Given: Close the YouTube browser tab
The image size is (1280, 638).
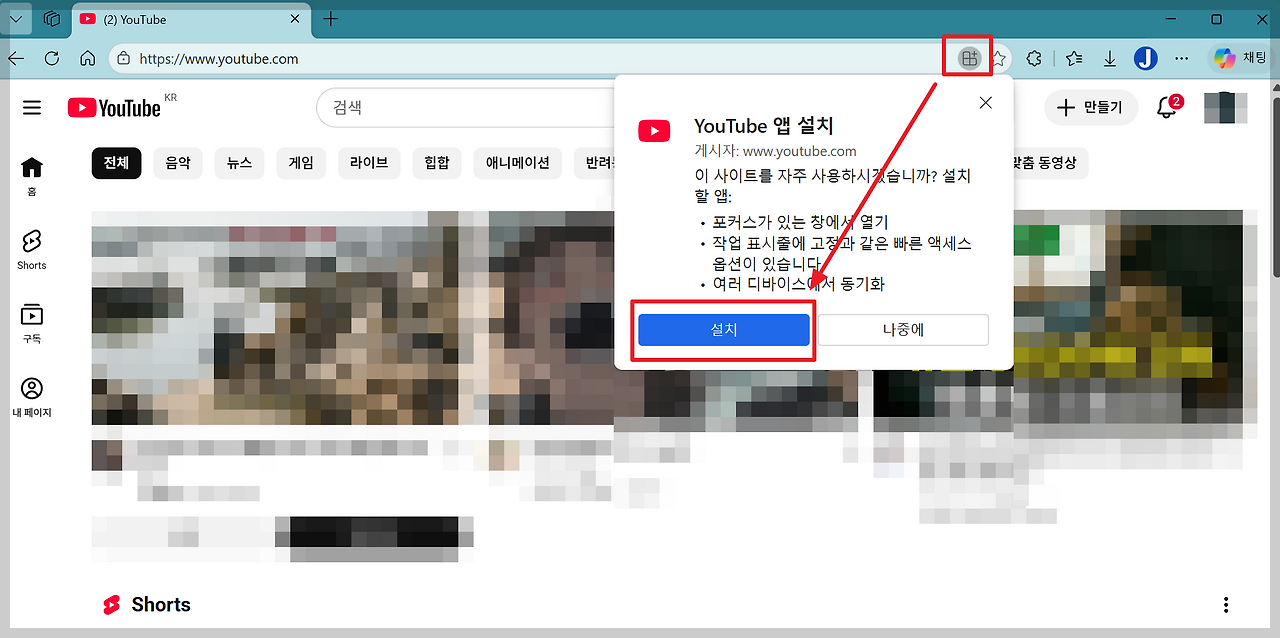Looking at the screenshot, I should (x=295, y=19).
